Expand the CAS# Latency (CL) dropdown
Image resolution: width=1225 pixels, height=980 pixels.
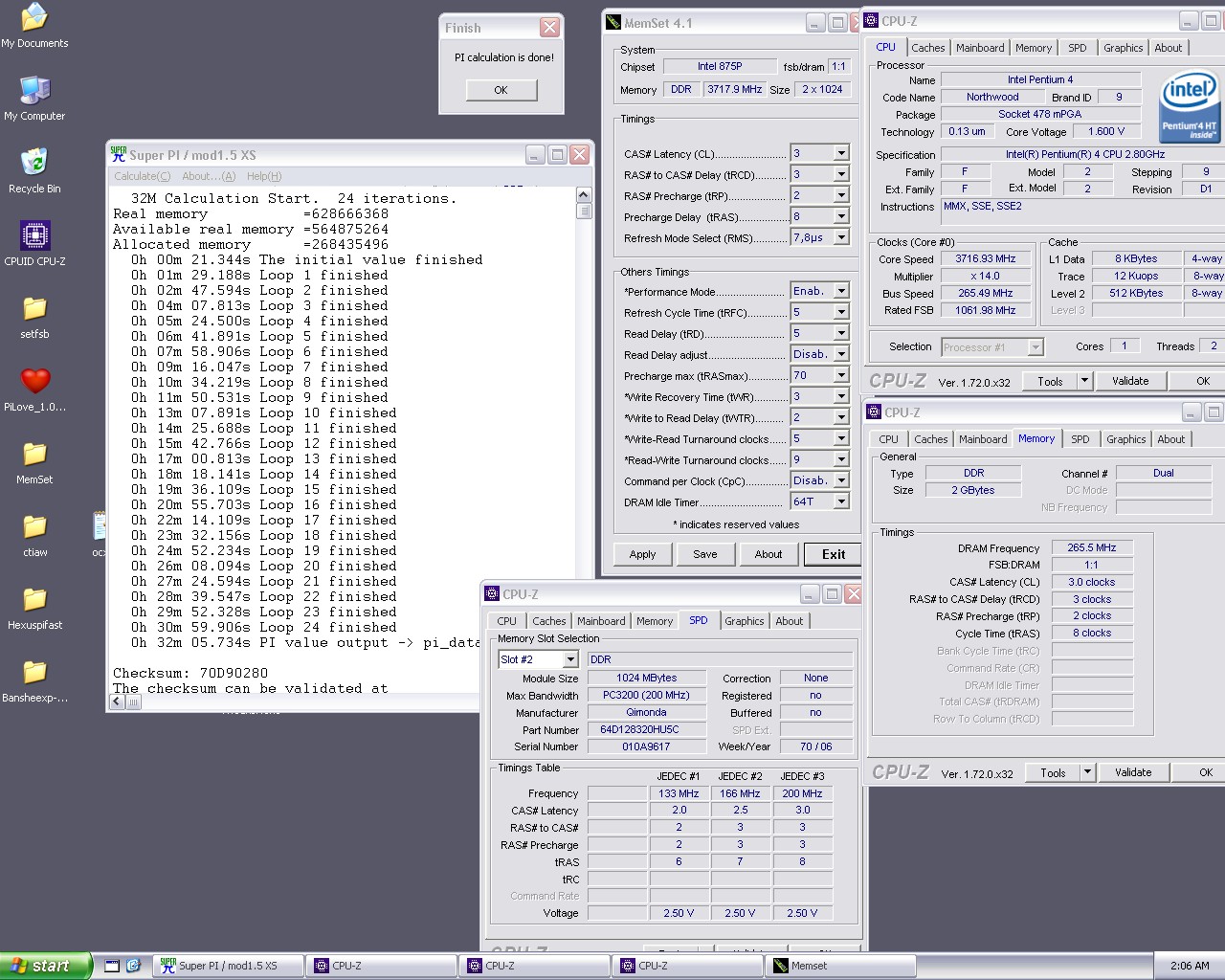840,153
